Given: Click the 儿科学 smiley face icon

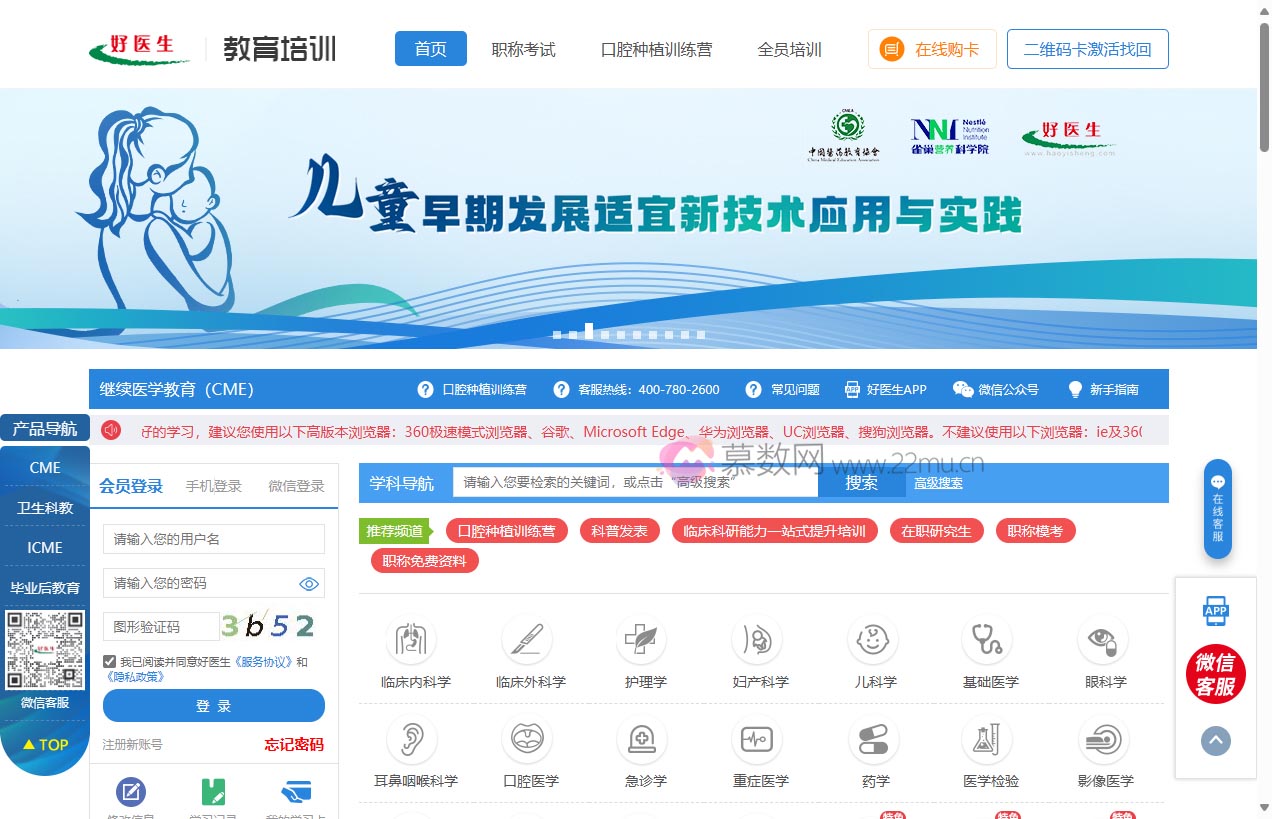Looking at the screenshot, I should tap(872, 640).
